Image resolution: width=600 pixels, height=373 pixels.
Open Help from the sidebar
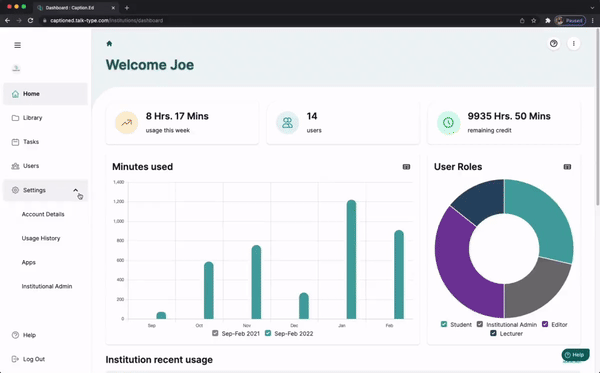pos(24,335)
